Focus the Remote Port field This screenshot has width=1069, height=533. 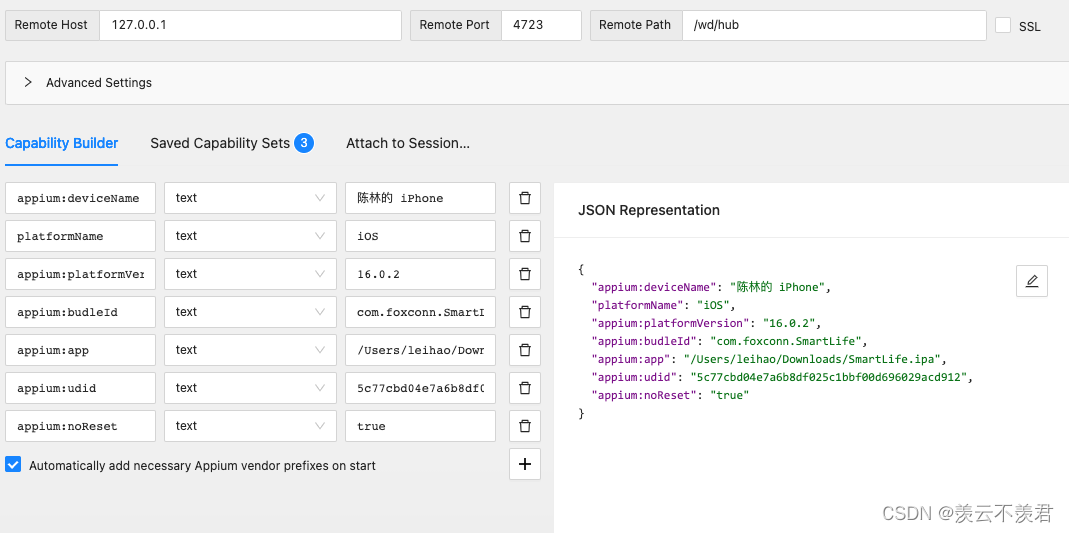pos(540,25)
